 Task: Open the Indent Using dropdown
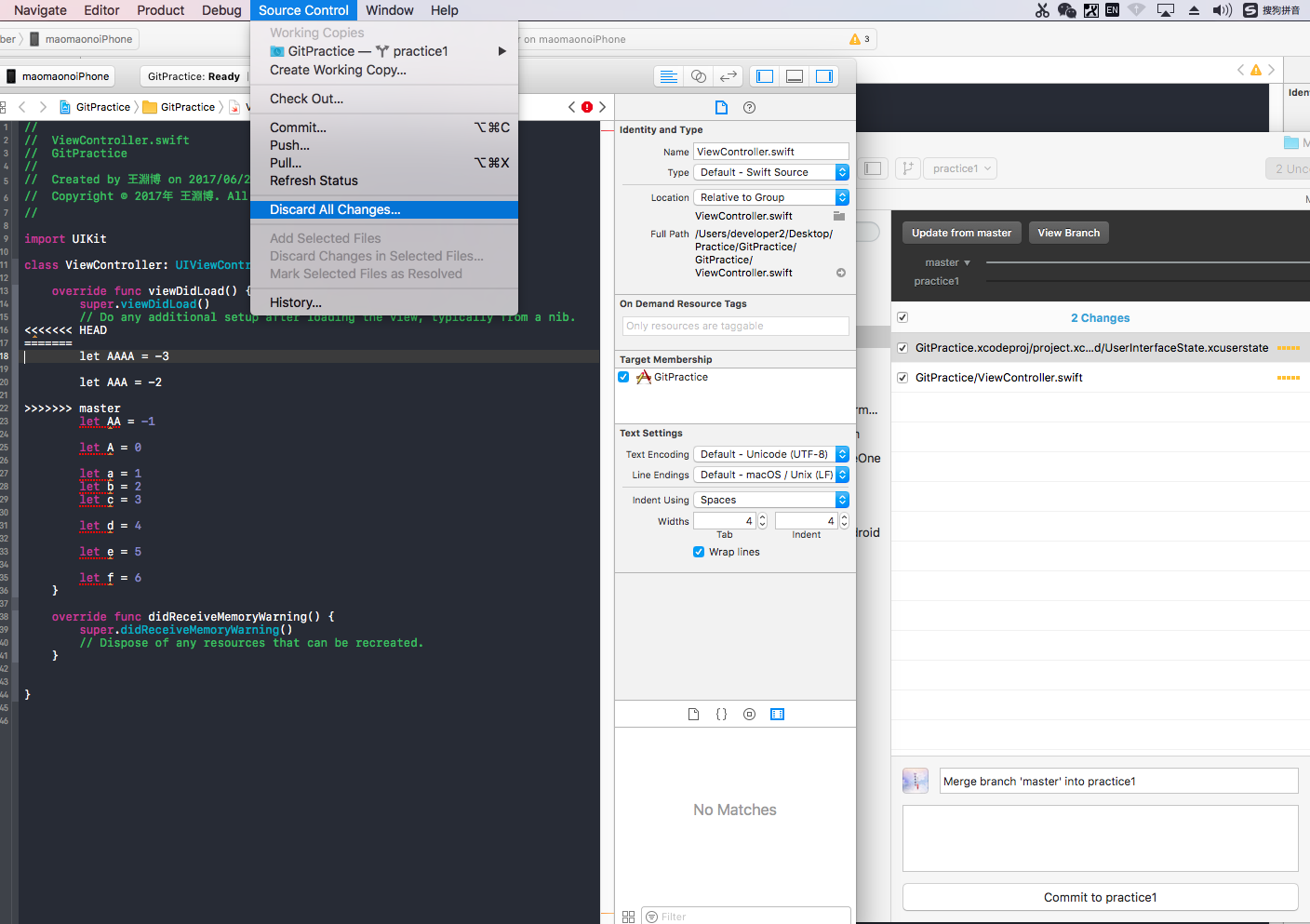tap(771, 500)
